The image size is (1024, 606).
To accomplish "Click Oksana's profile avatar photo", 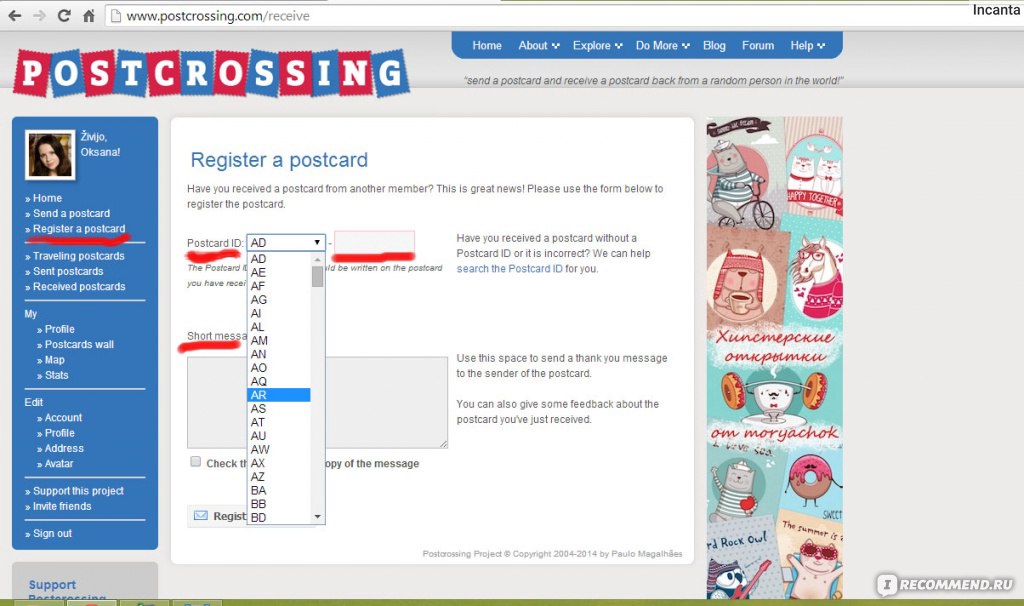I will pyautogui.click(x=50, y=155).
